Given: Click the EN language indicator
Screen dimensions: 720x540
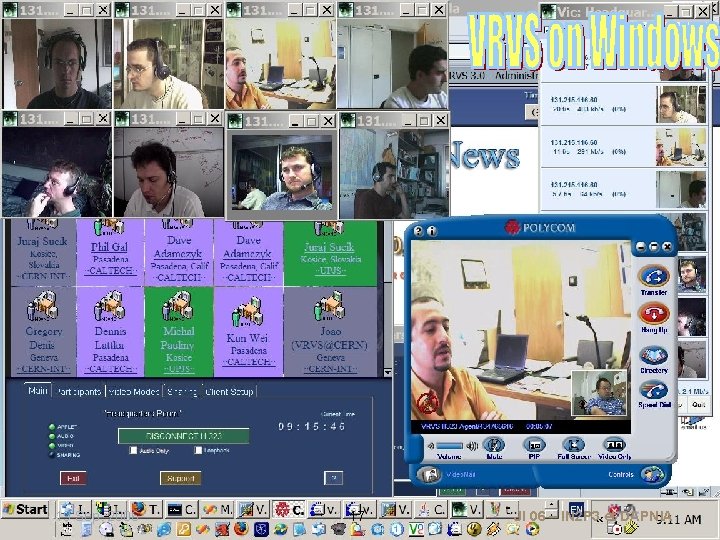Looking at the screenshot, I should (x=577, y=509).
